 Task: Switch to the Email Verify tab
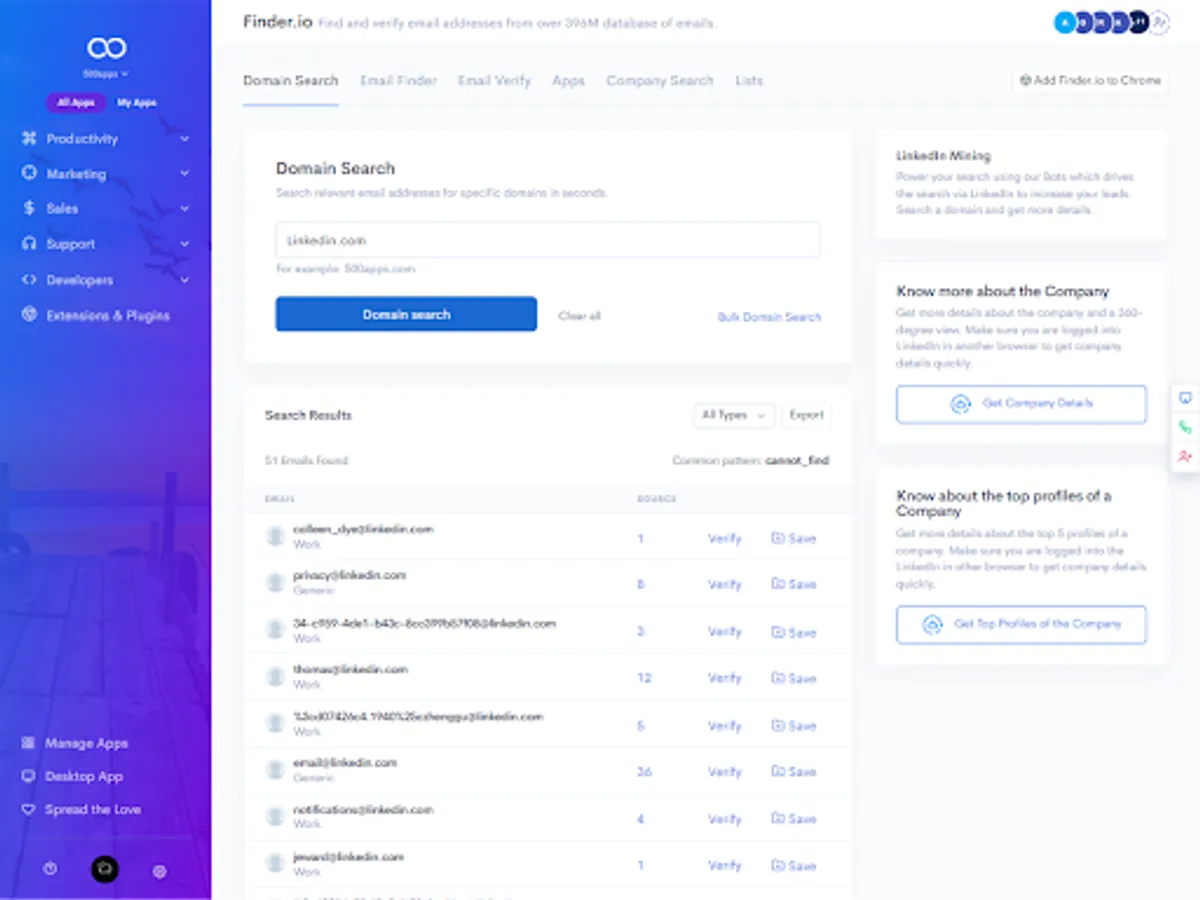coord(494,81)
